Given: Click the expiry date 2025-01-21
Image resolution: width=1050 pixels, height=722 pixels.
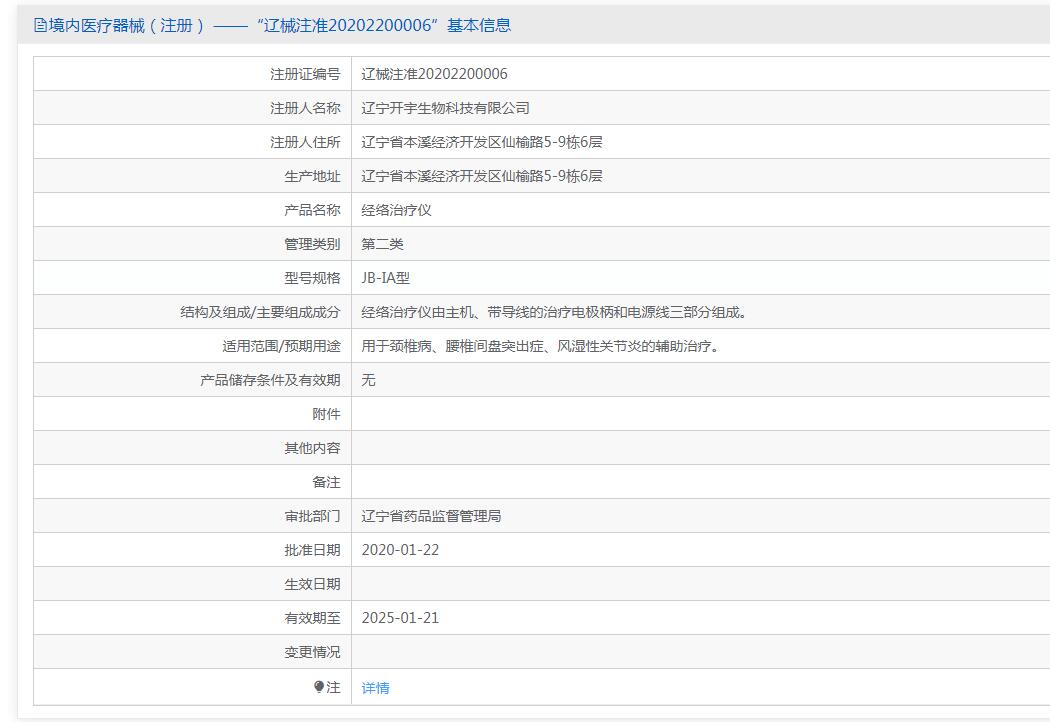Looking at the screenshot, I should click(400, 618).
